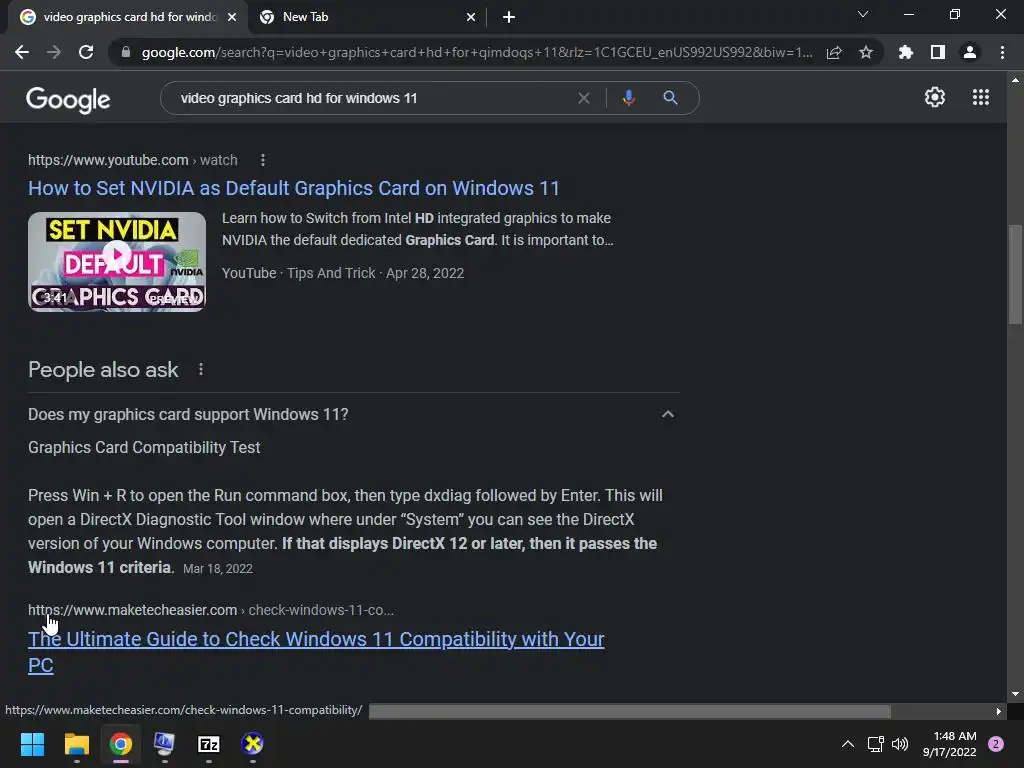Click inside the Google search field

372,98
